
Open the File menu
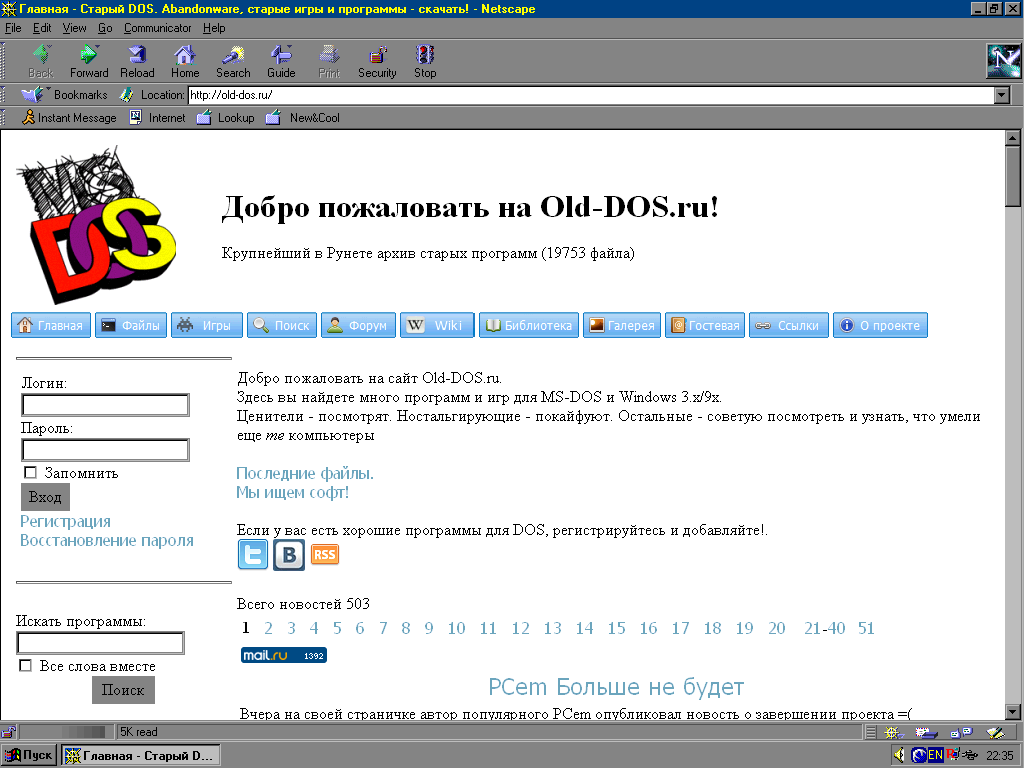[13, 28]
